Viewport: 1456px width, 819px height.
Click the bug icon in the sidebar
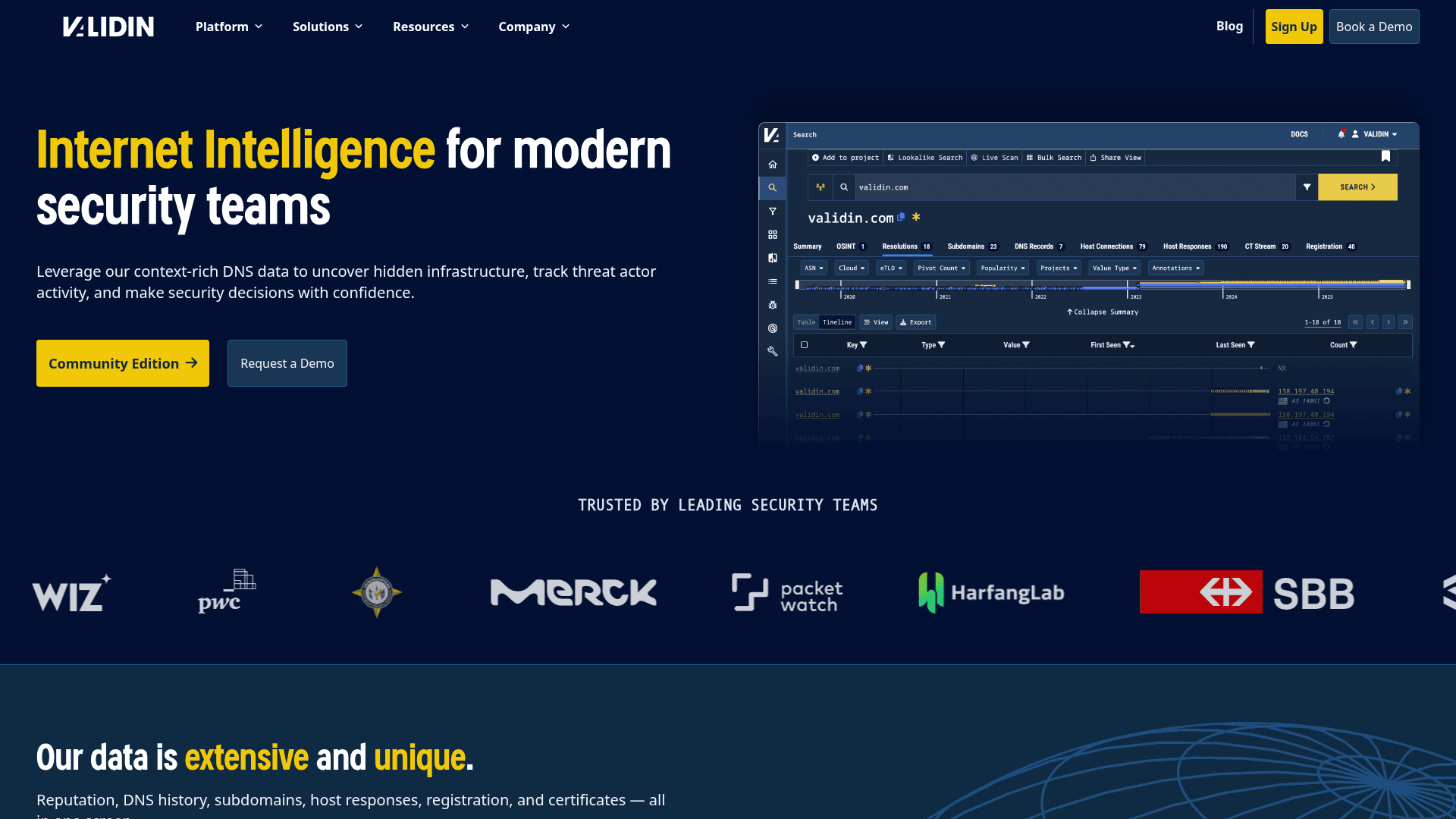click(x=772, y=305)
